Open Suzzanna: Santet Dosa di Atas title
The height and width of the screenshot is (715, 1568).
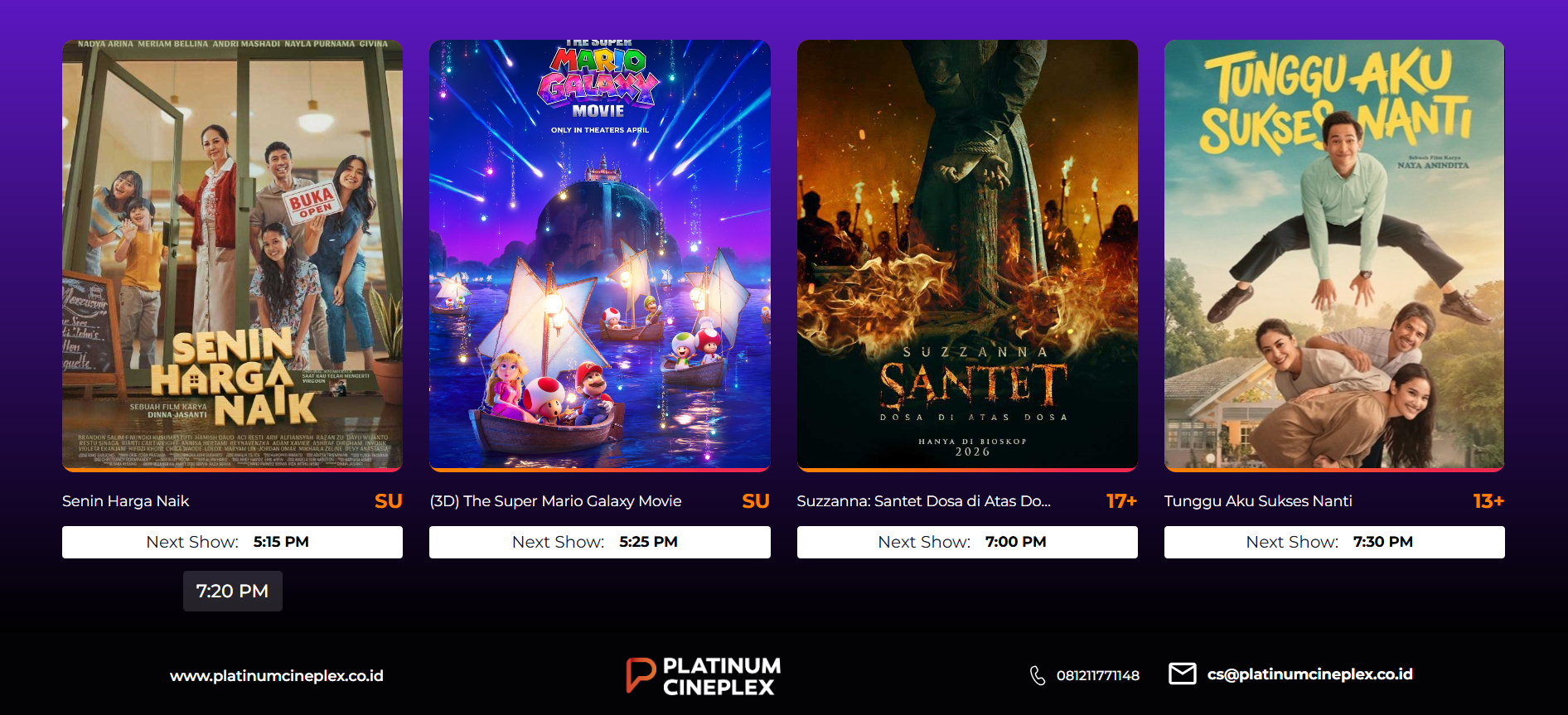click(x=923, y=501)
